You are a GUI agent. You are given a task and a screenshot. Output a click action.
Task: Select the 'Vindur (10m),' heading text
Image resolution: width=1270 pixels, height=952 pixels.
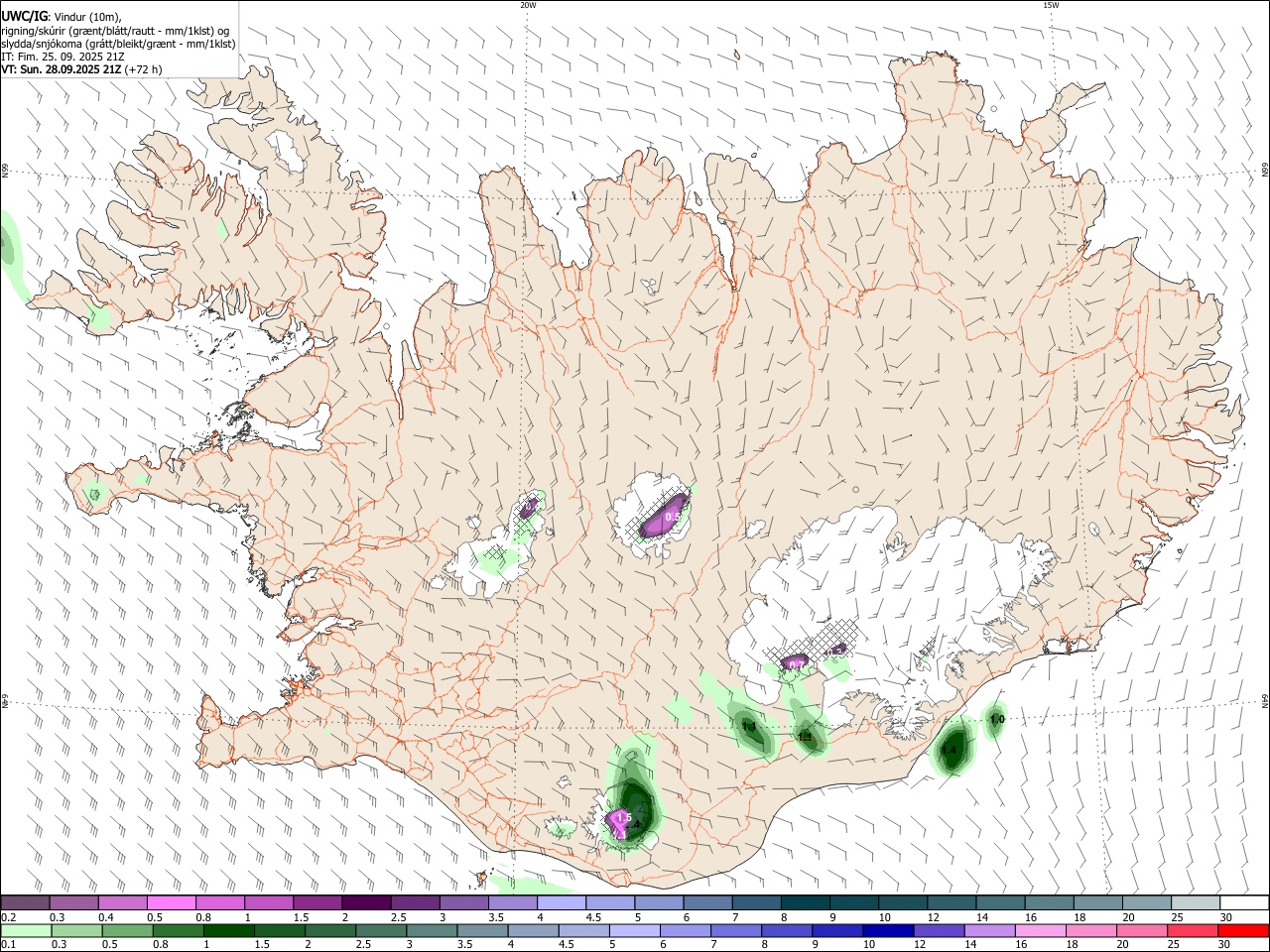(88, 17)
